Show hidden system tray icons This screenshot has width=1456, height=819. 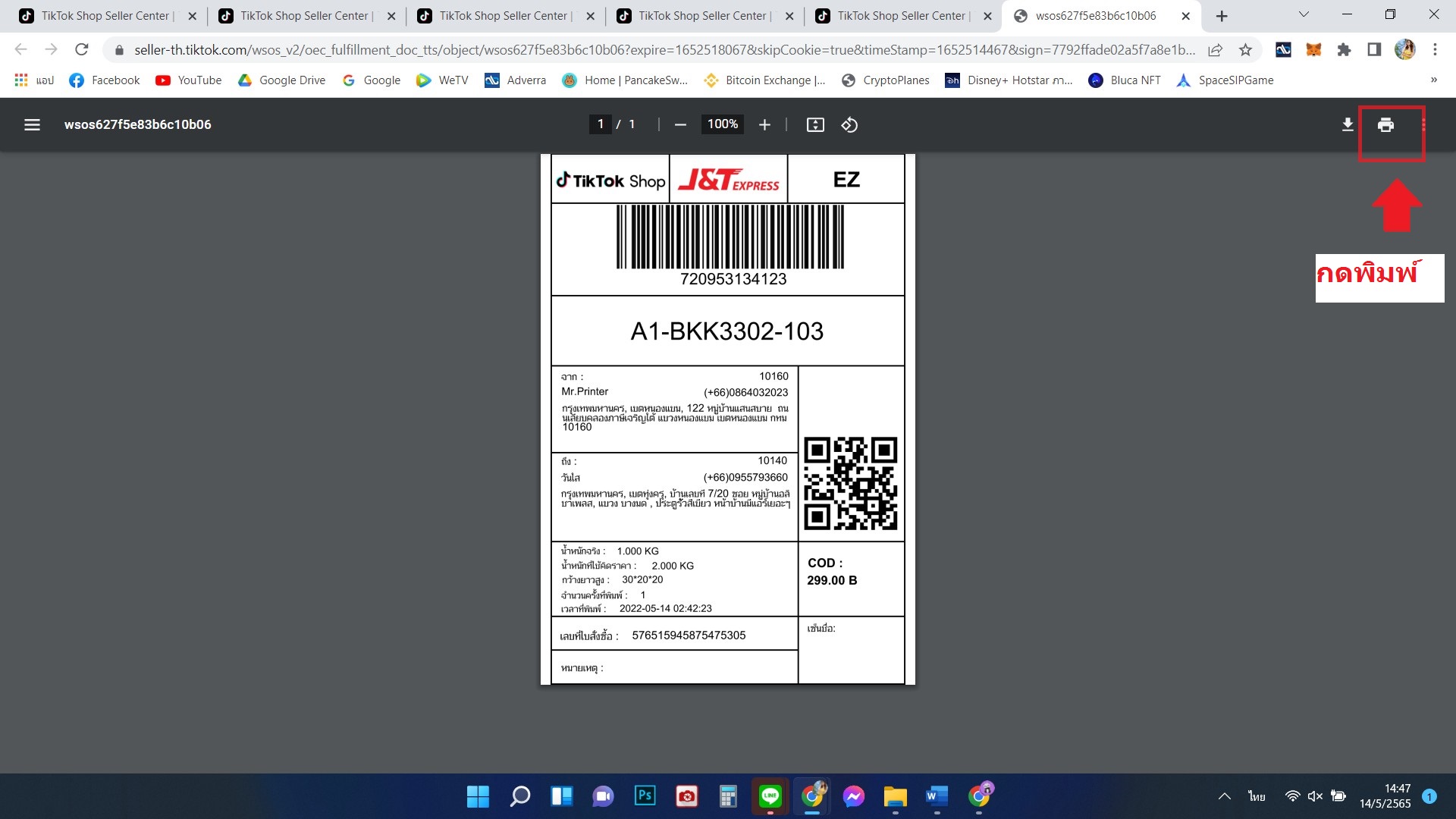coord(1224,796)
